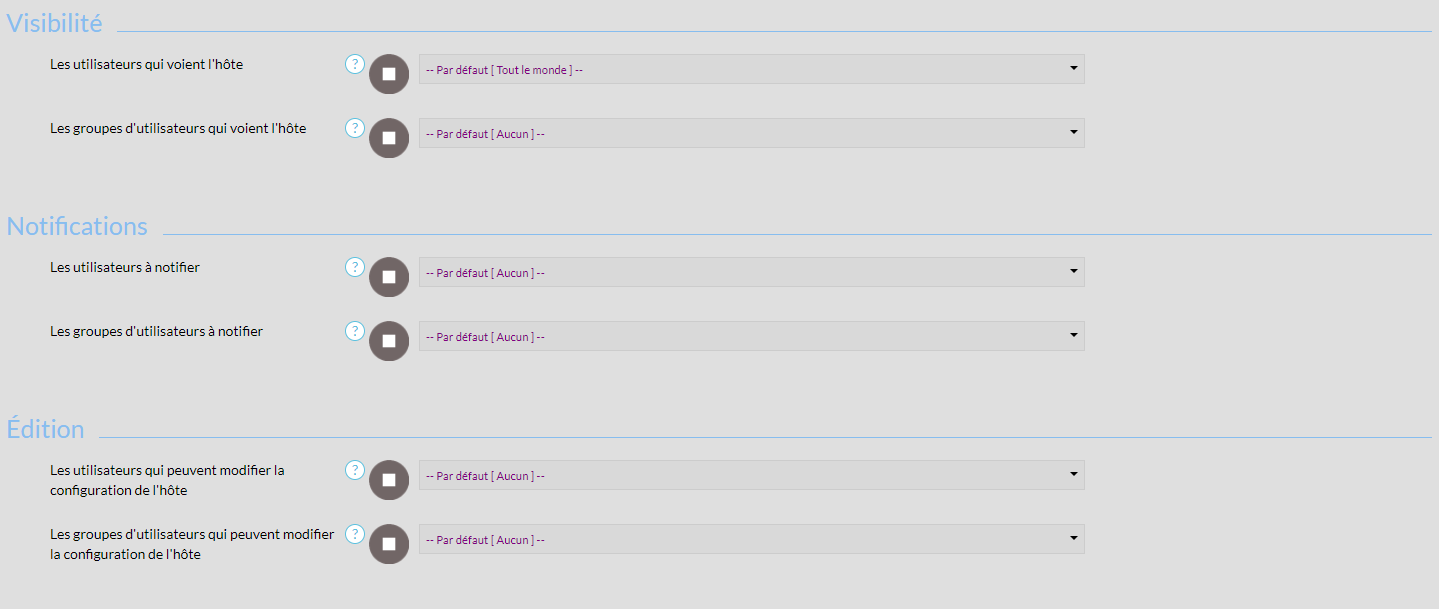This screenshot has width=1439, height=609.
Task: Click the Visibilité section heading
Action: [x=55, y=23]
